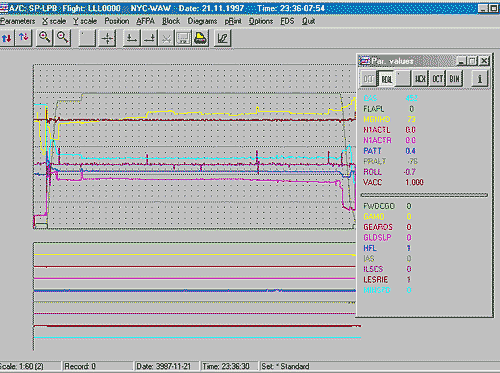500x373 pixels.
Task: Click the Time 23:36:30 status field
Action: [229, 366]
